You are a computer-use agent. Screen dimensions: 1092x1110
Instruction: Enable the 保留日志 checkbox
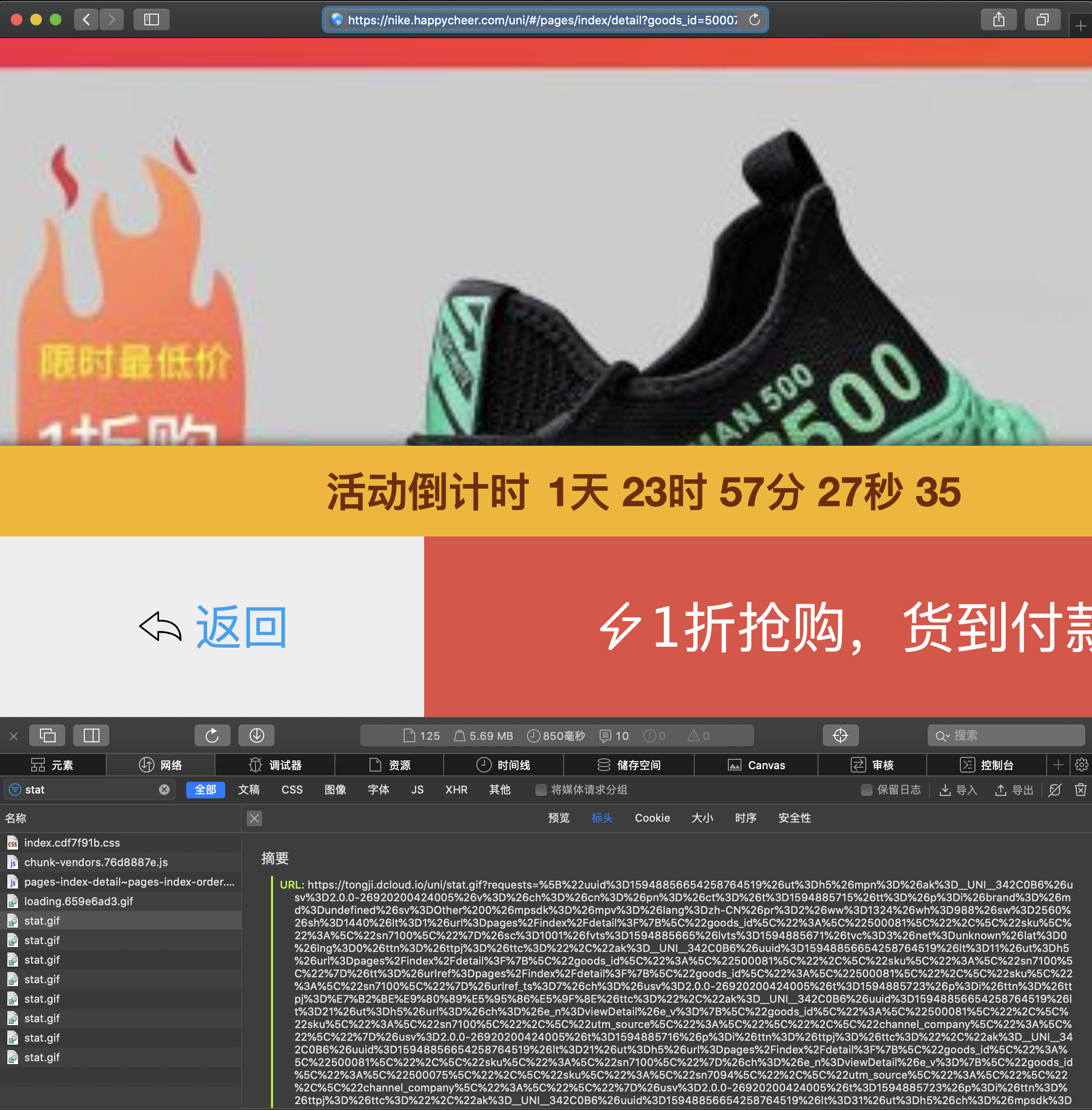[x=867, y=791]
